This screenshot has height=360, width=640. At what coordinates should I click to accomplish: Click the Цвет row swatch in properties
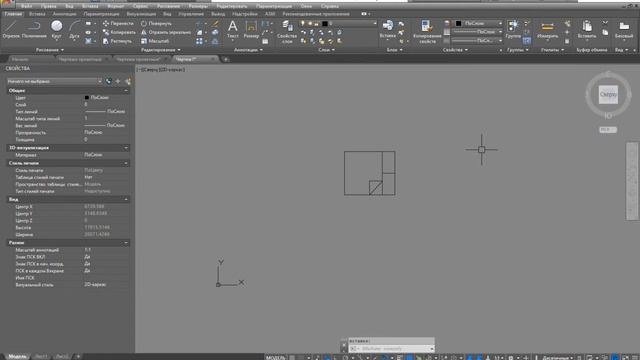pyautogui.click(x=87, y=98)
